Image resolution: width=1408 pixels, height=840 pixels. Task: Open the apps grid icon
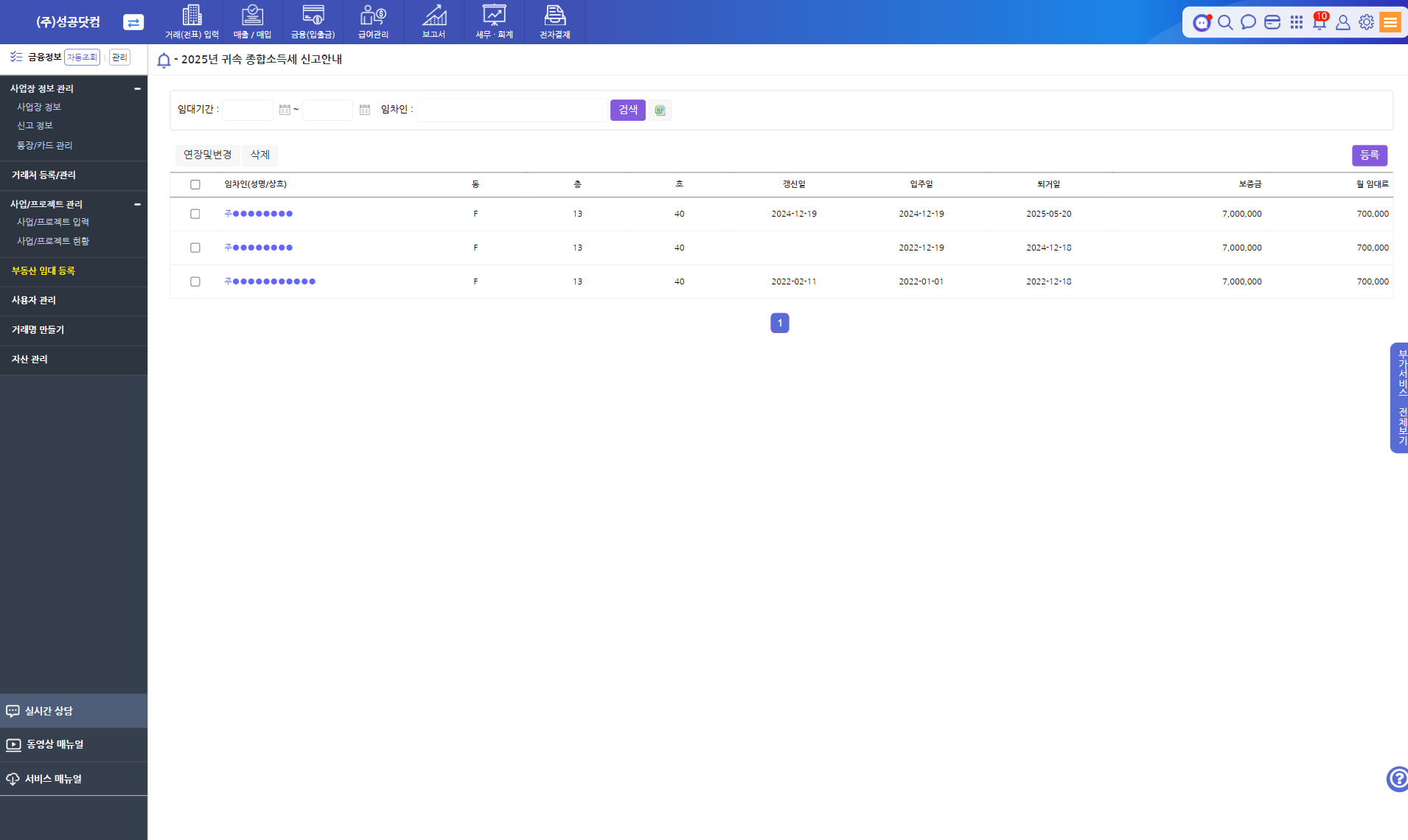pos(1297,22)
